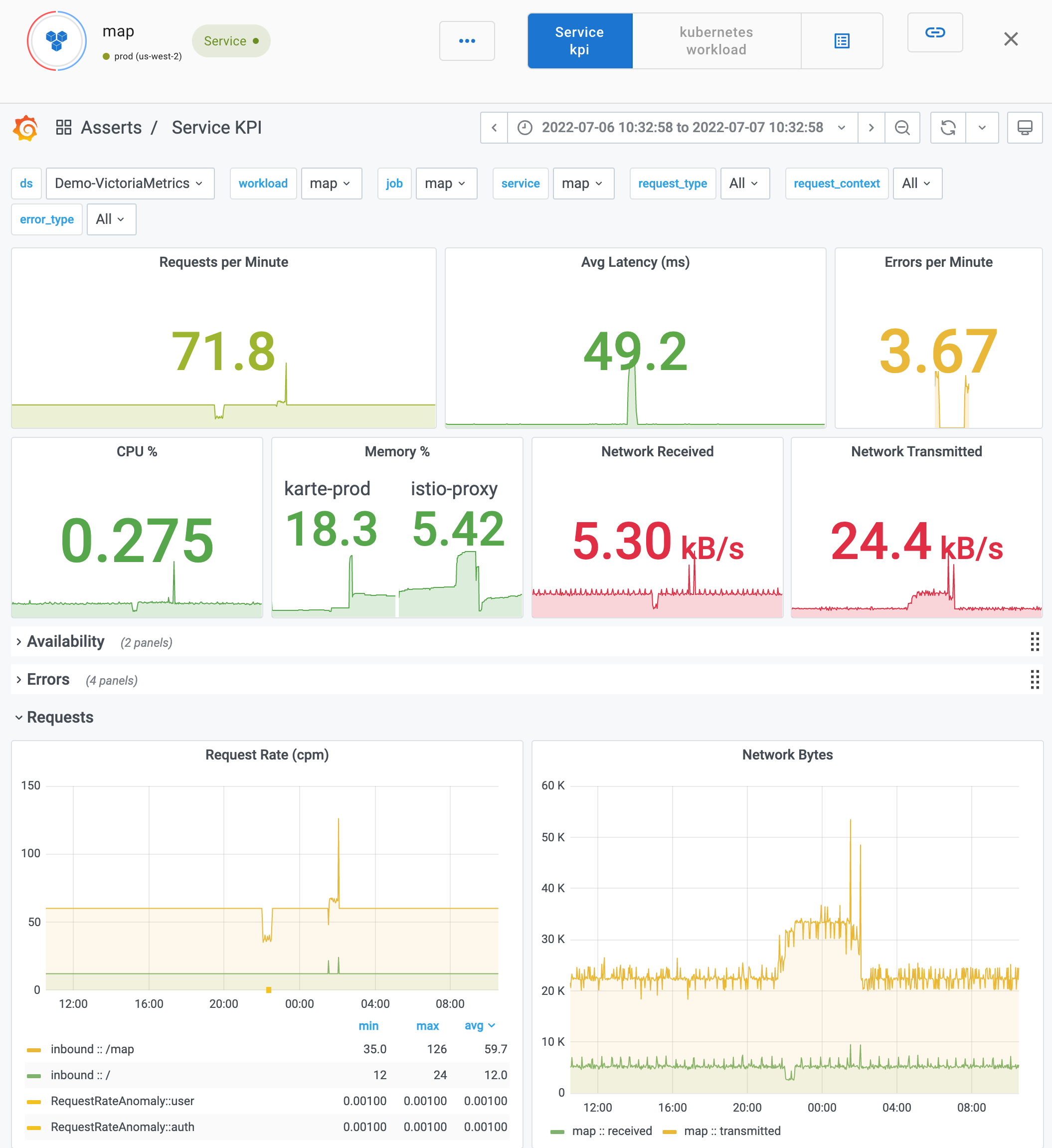The width and height of the screenshot is (1052, 1148).
Task: Click the error_type filter label link
Action: point(46,219)
